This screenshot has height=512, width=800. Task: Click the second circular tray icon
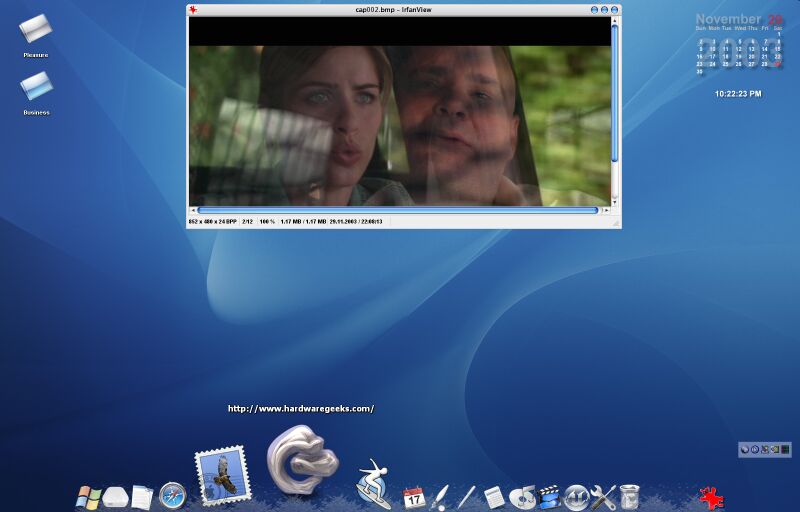pos(755,450)
